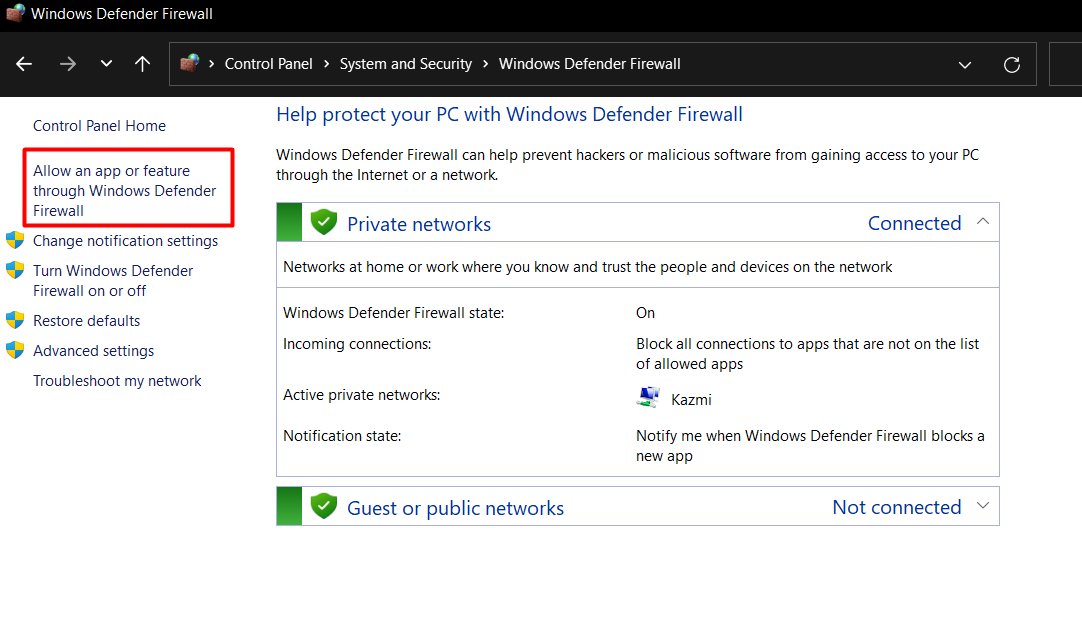Open Advanced settings

pyautogui.click(x=94, y=350)
